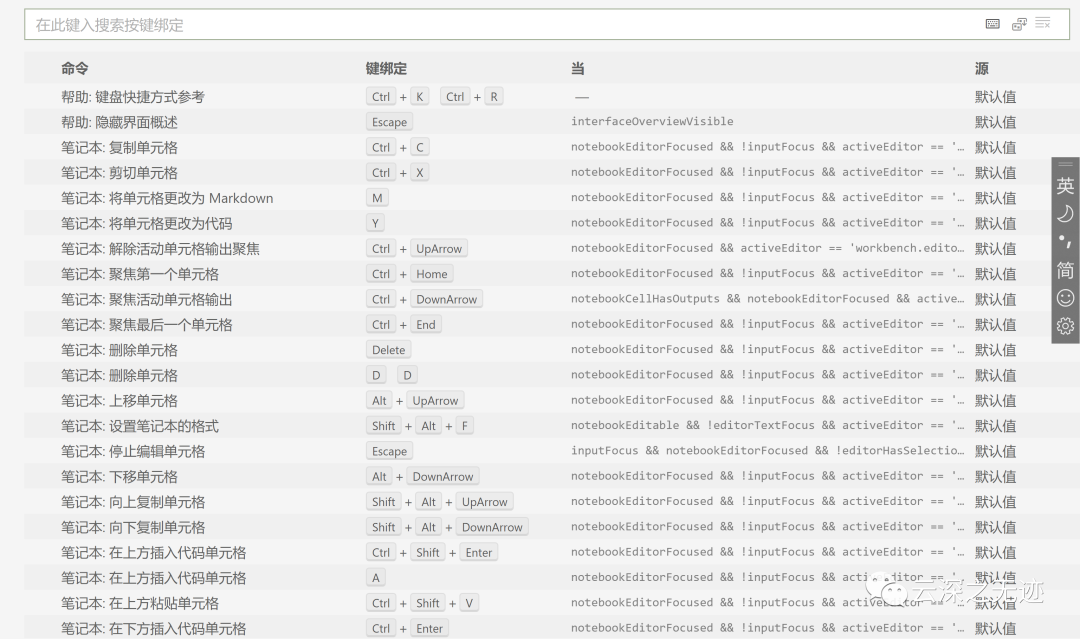Image resolution: width=1080 pixels, height=639 pixels.
Task: Click the 当 column header
Action: (577, 68)
